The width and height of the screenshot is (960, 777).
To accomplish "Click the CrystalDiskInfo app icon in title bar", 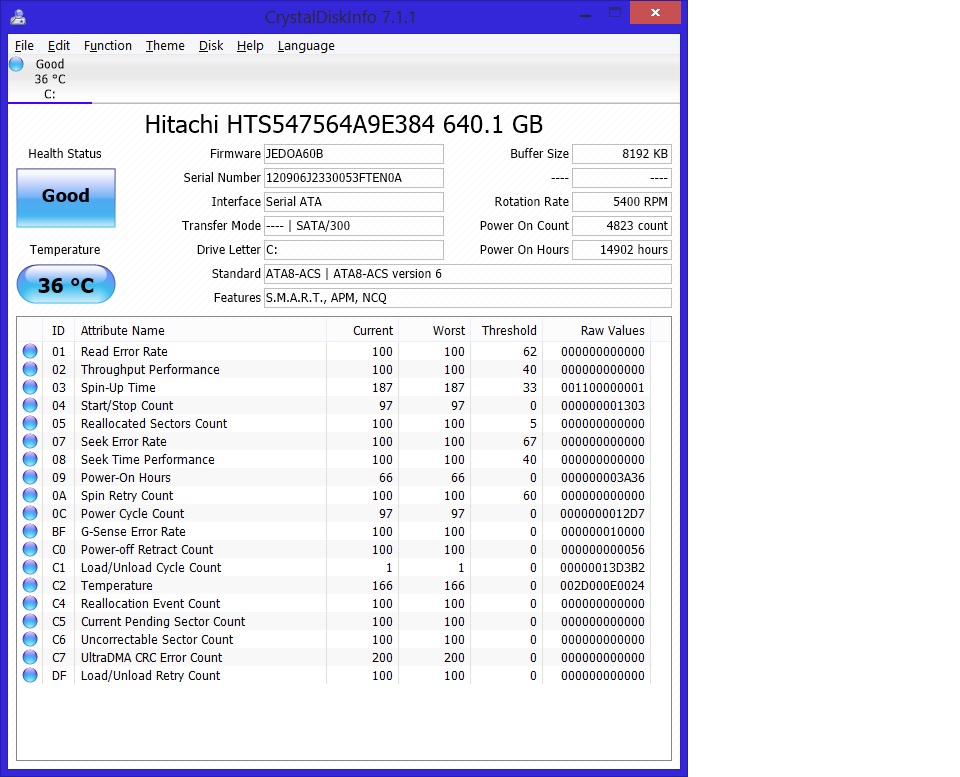I will (x=18, y=17).
